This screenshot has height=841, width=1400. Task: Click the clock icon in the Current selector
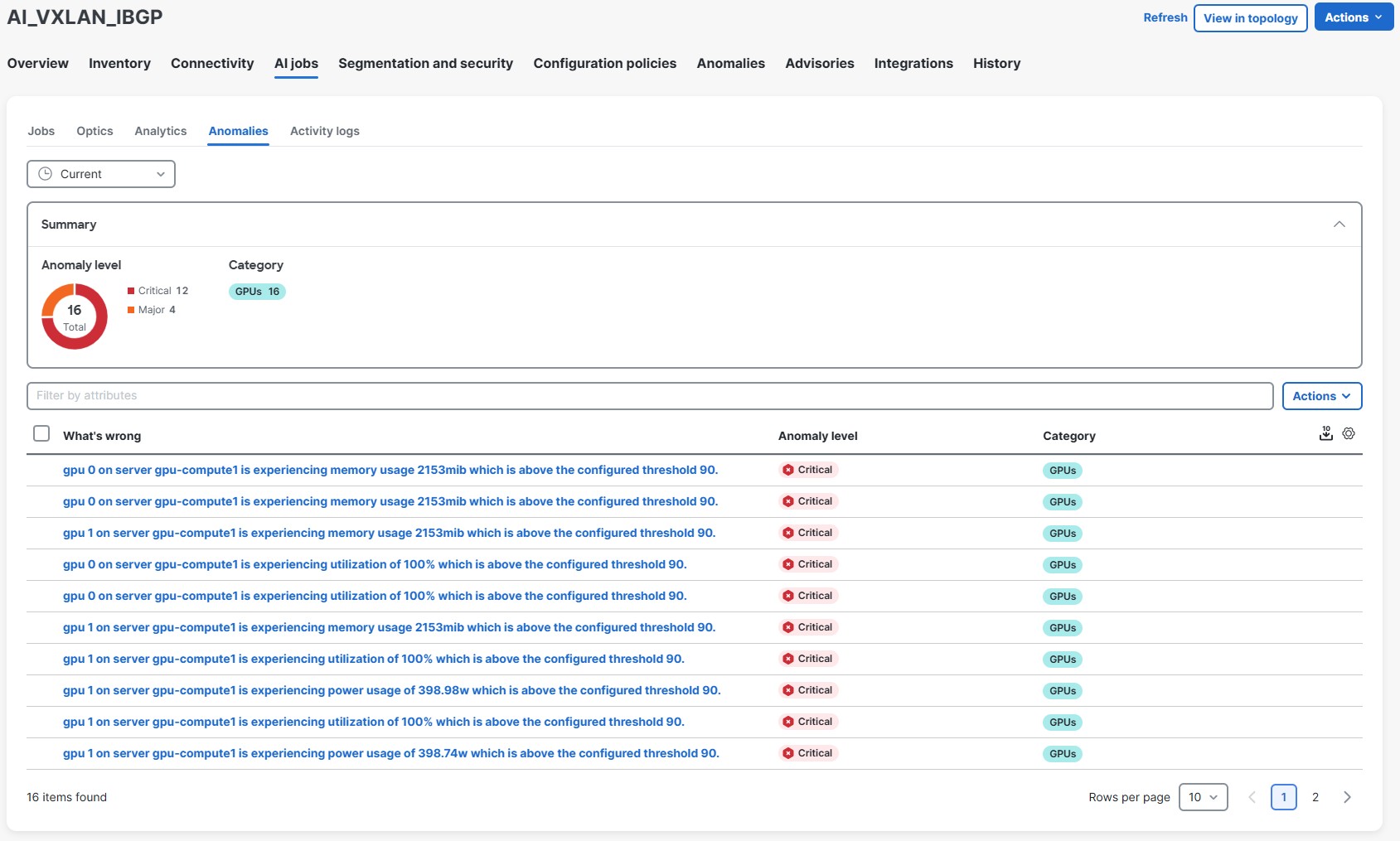[x=46, y=174]
